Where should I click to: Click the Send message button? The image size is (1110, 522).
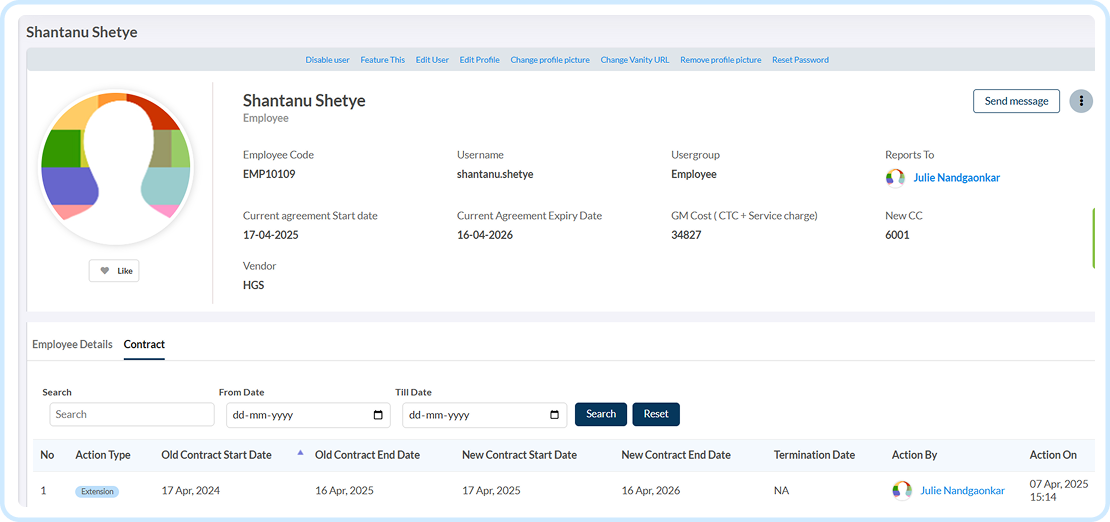pos(1017,101)
